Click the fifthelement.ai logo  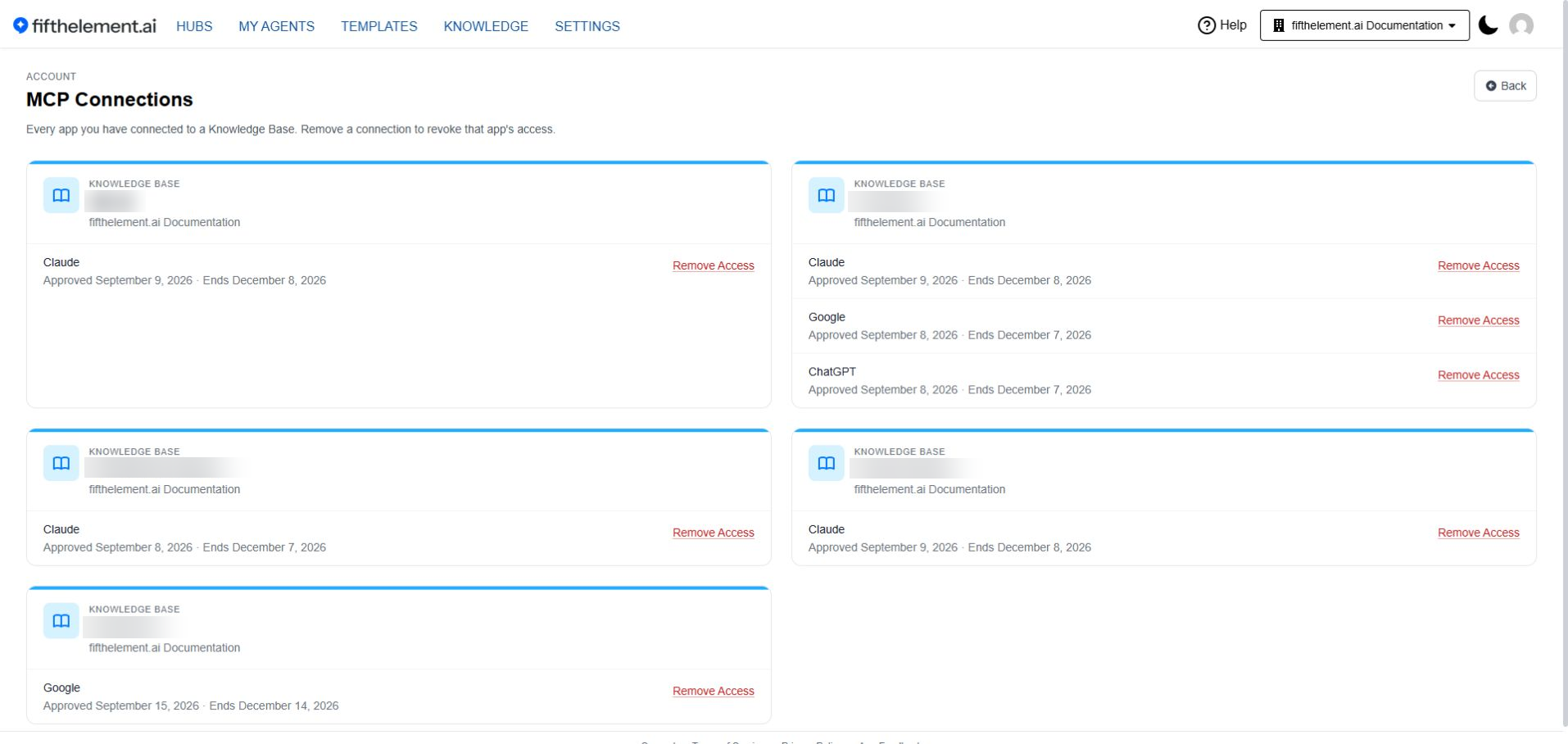click(84, 25)
